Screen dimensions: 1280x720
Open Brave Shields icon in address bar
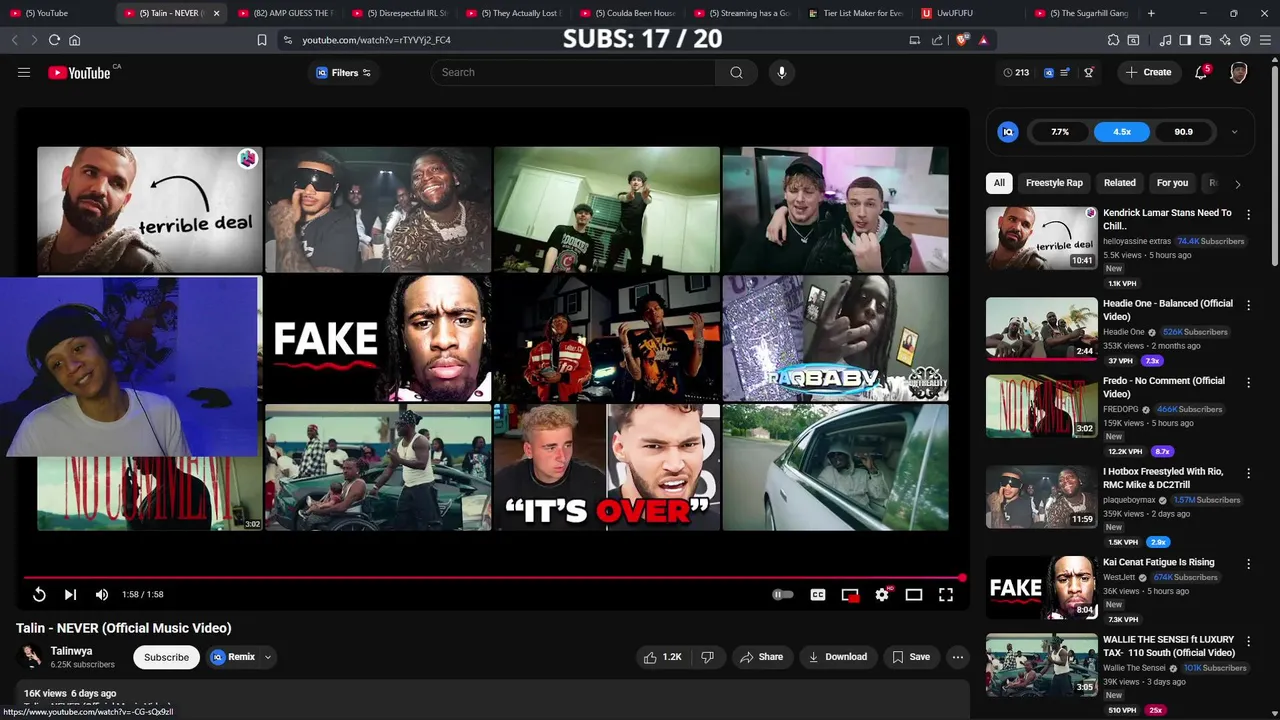point(962,40)
